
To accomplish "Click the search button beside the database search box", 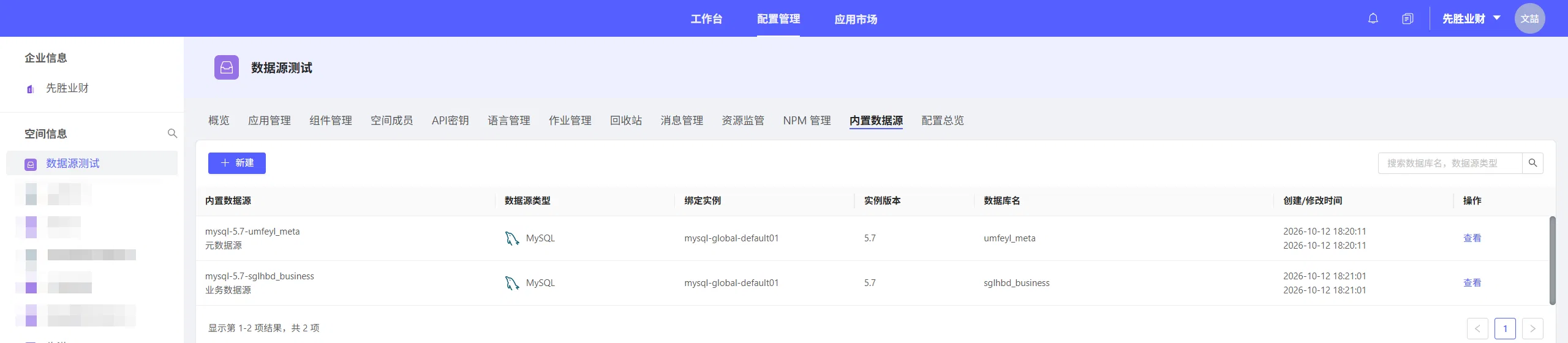I will coord(1532,163).
